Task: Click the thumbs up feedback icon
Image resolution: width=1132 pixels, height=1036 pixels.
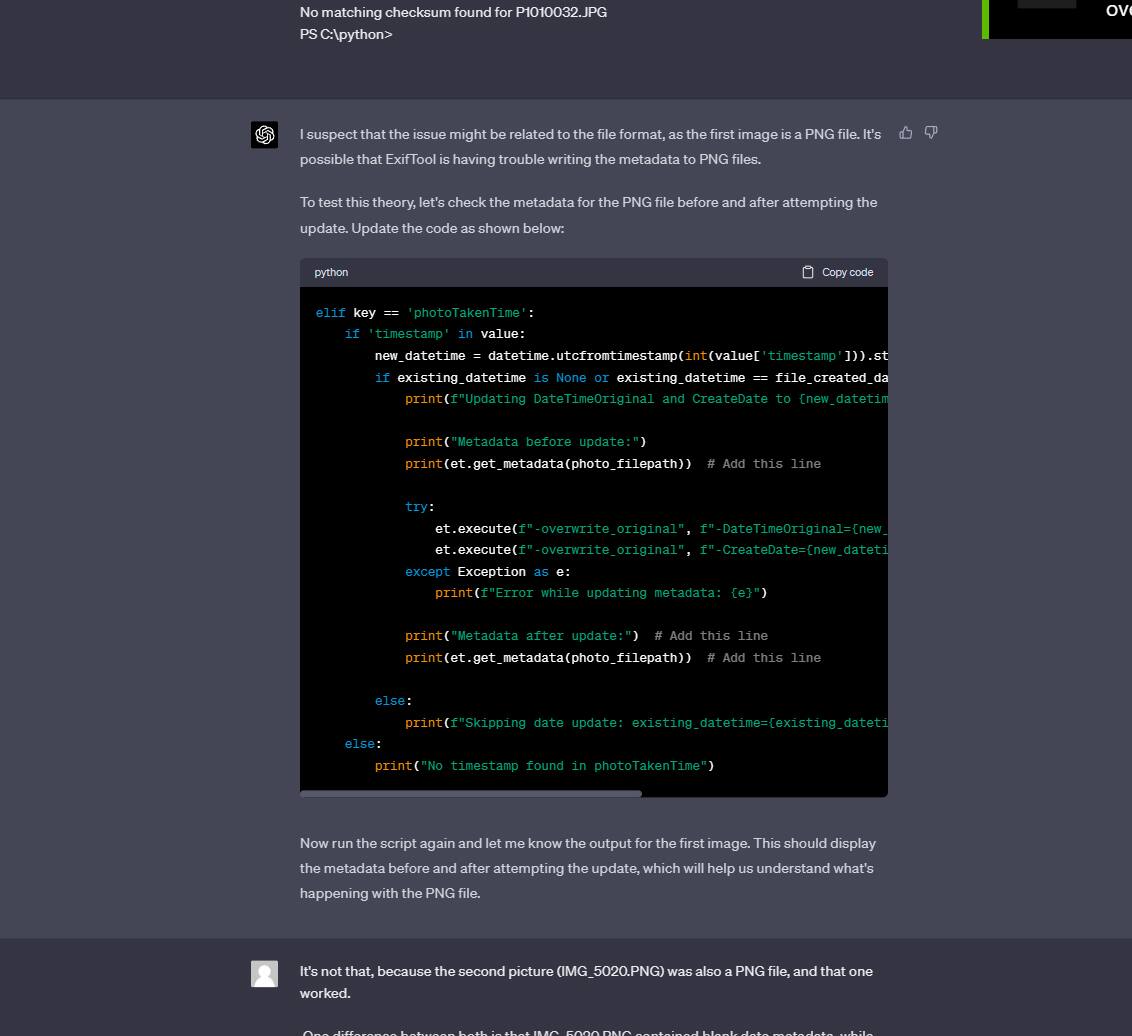Action: click(x=905, y=133)
